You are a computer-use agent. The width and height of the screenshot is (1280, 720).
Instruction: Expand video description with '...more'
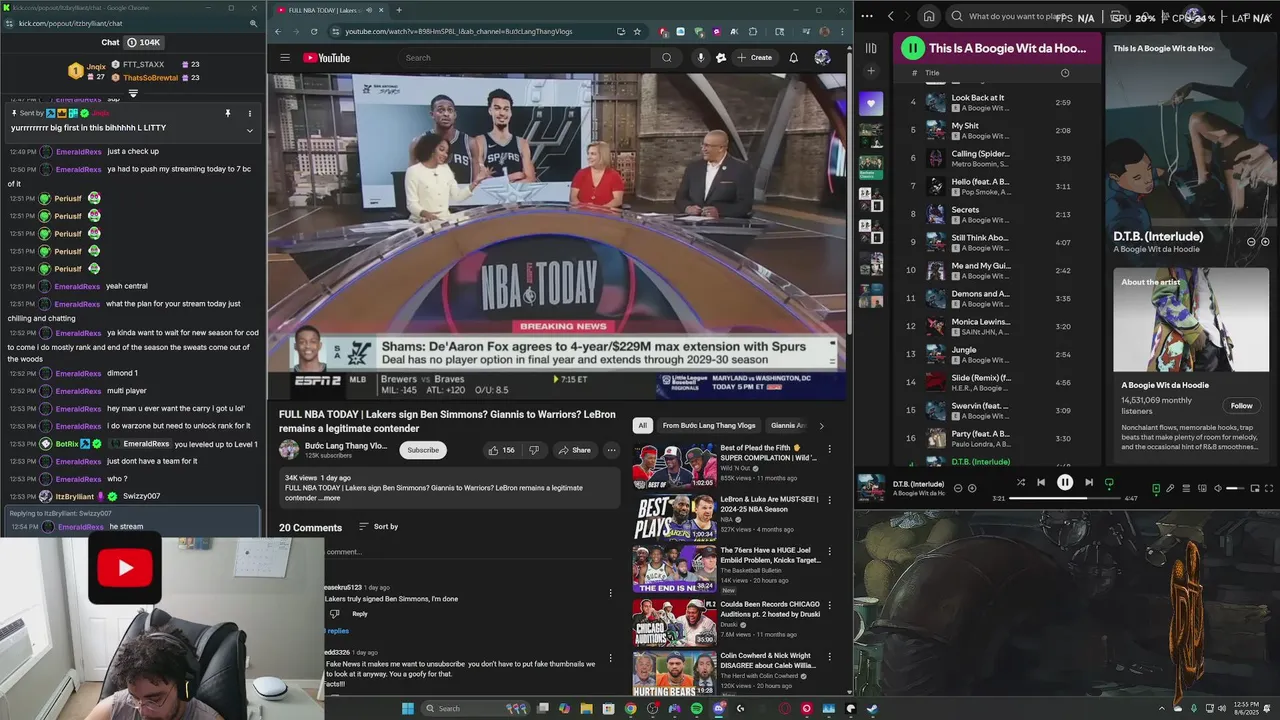tap(331, 498)
